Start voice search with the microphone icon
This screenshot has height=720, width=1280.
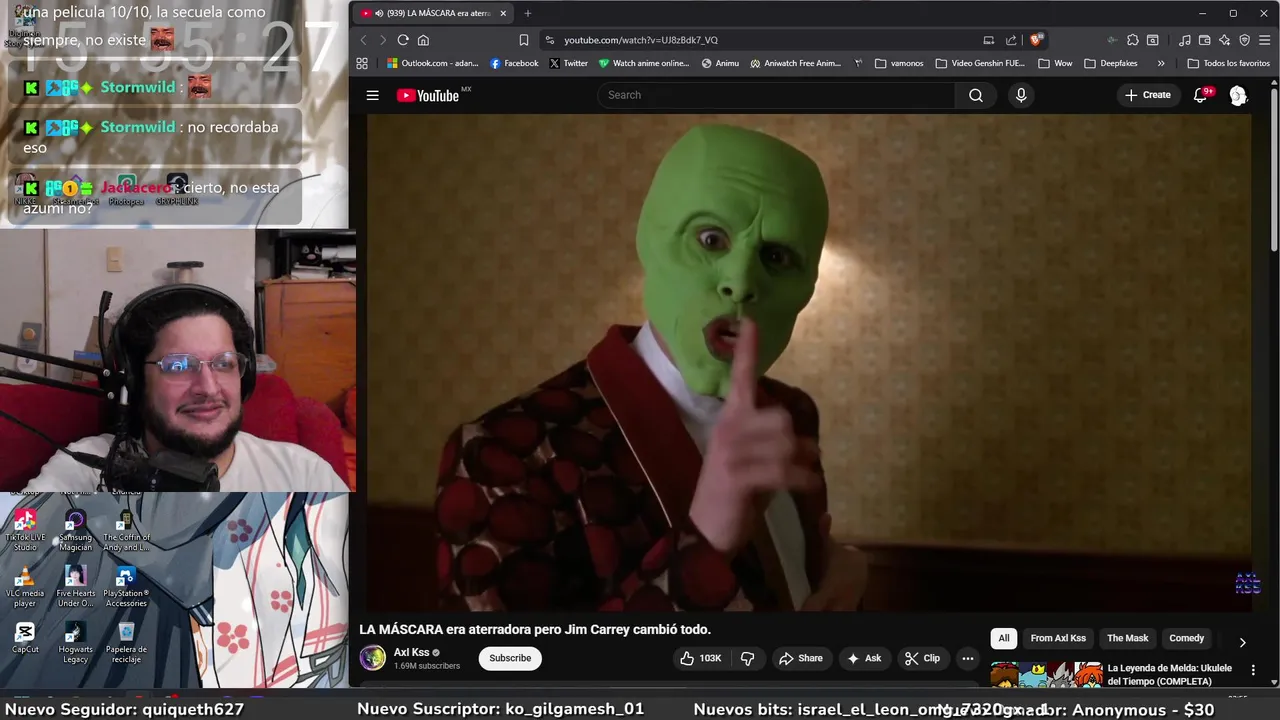[1021, 95]
